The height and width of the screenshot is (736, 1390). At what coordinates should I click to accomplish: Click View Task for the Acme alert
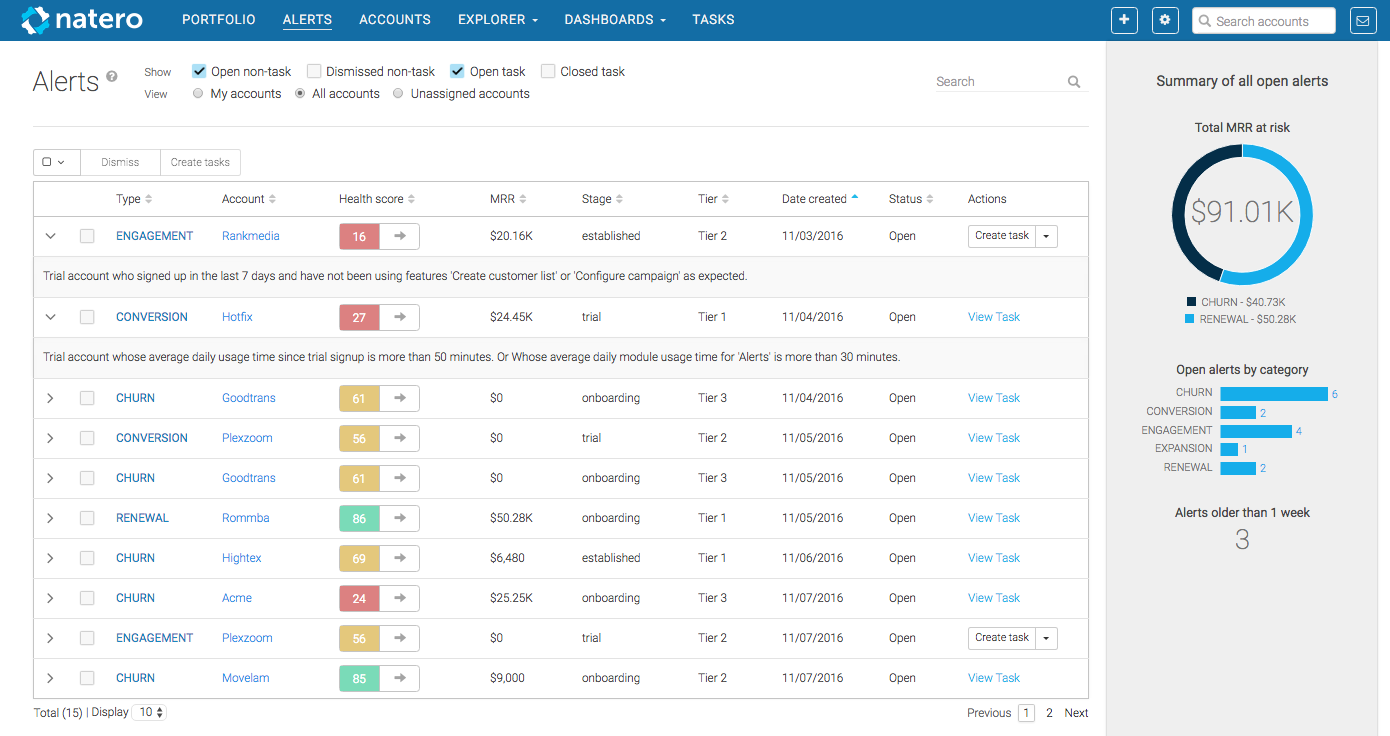[x=994, y=598]
